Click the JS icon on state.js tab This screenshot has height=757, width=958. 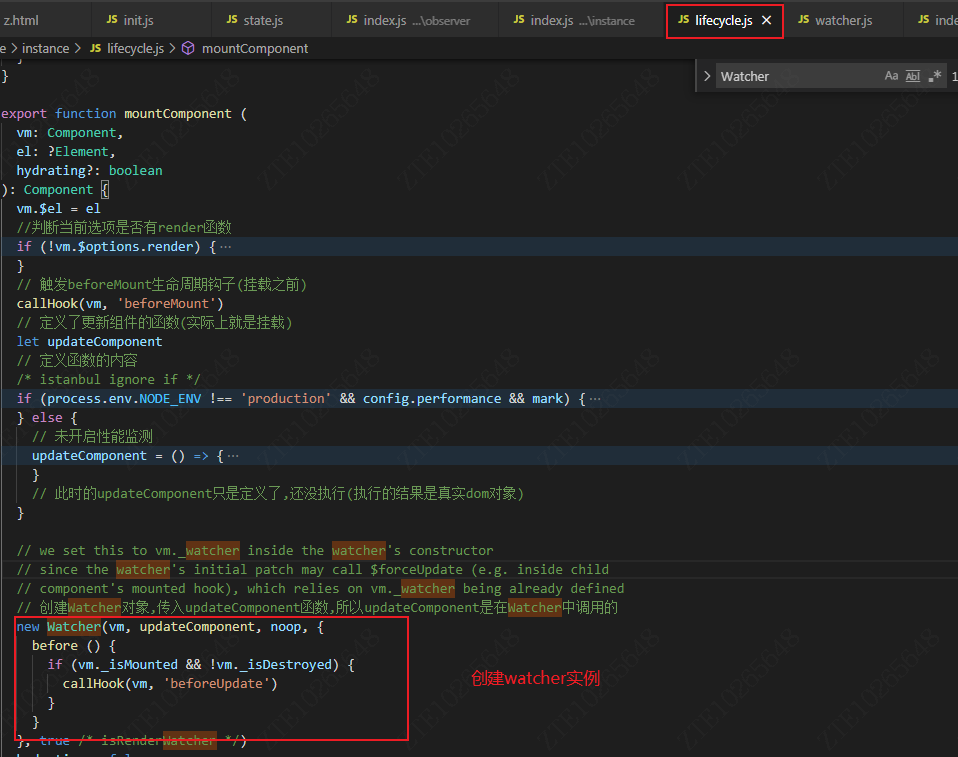pos(232,20)
